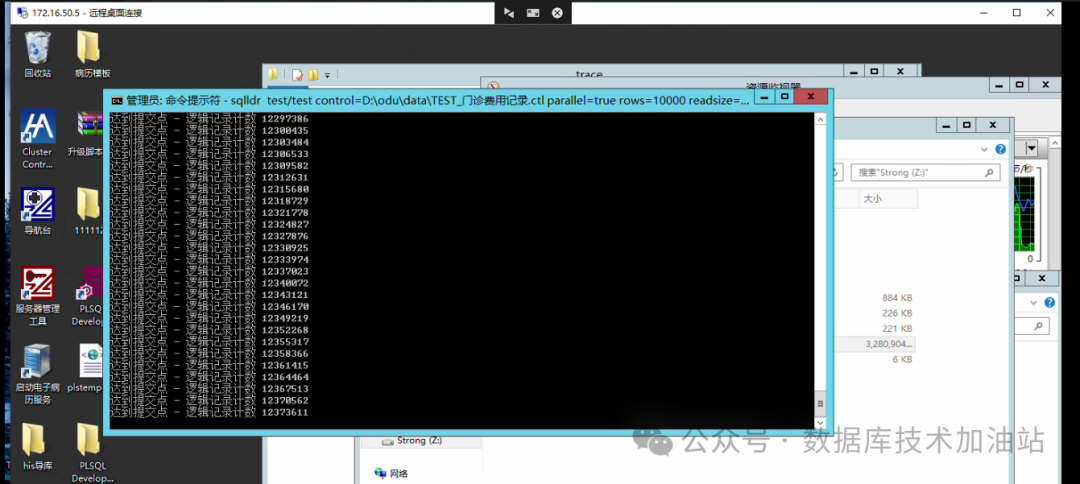Open the quick access toolbar dropdown in trace window
The height and width of the screenshot is (484, 1080).
point(327,75)
